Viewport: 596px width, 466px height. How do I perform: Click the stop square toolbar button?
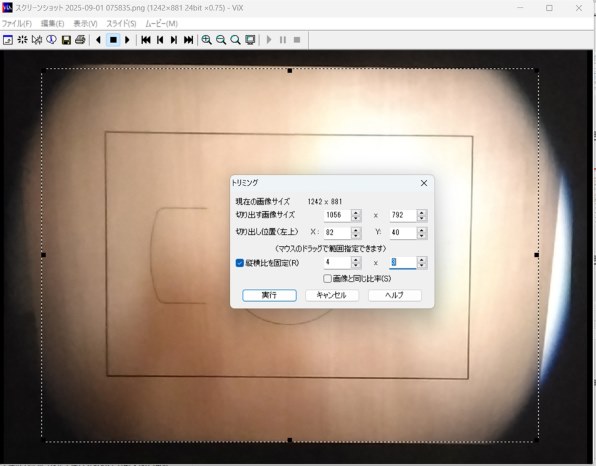pyautogui.click(x=113, y=40)
